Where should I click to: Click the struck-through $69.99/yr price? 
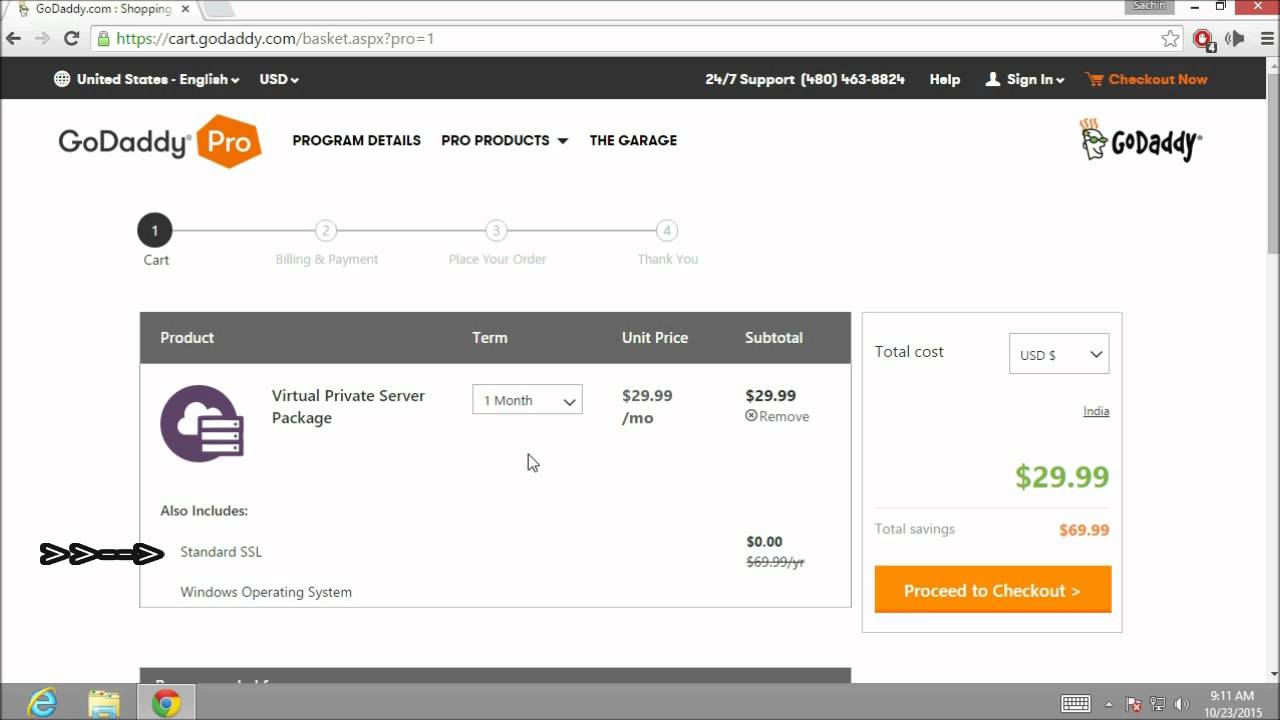pos(775,562)
